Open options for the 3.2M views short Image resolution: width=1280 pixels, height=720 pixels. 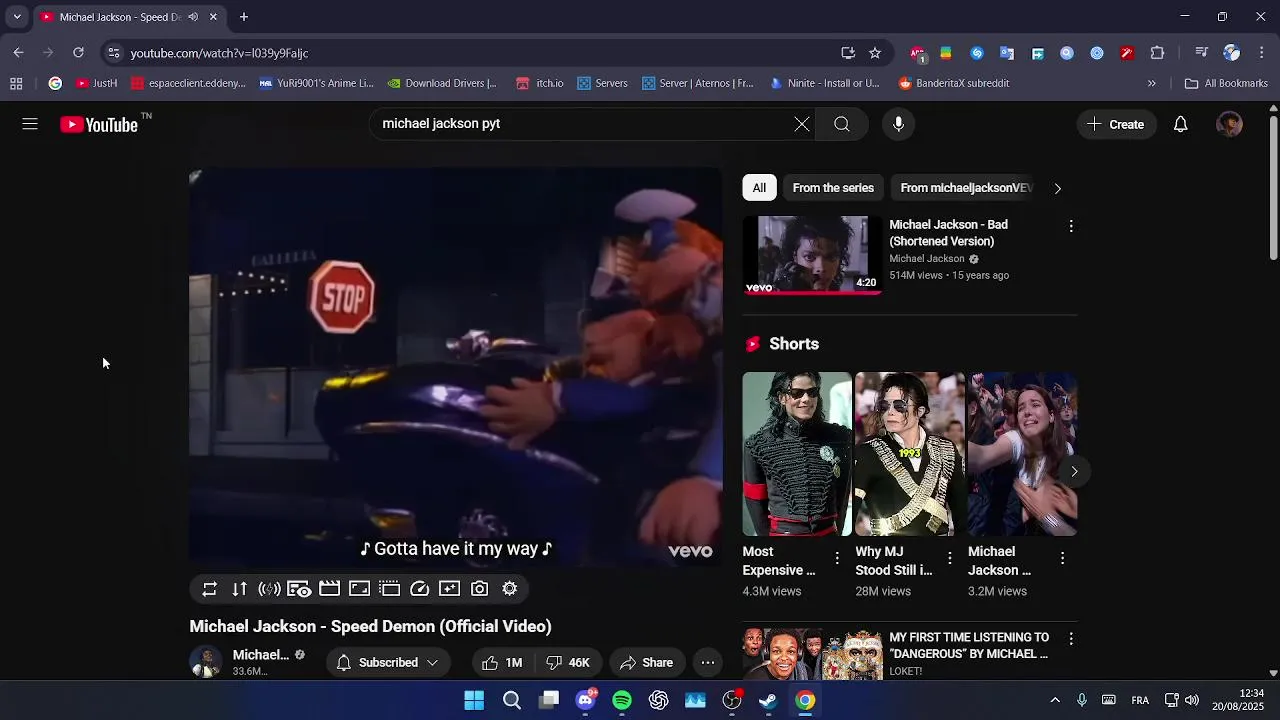(1062, 558)
